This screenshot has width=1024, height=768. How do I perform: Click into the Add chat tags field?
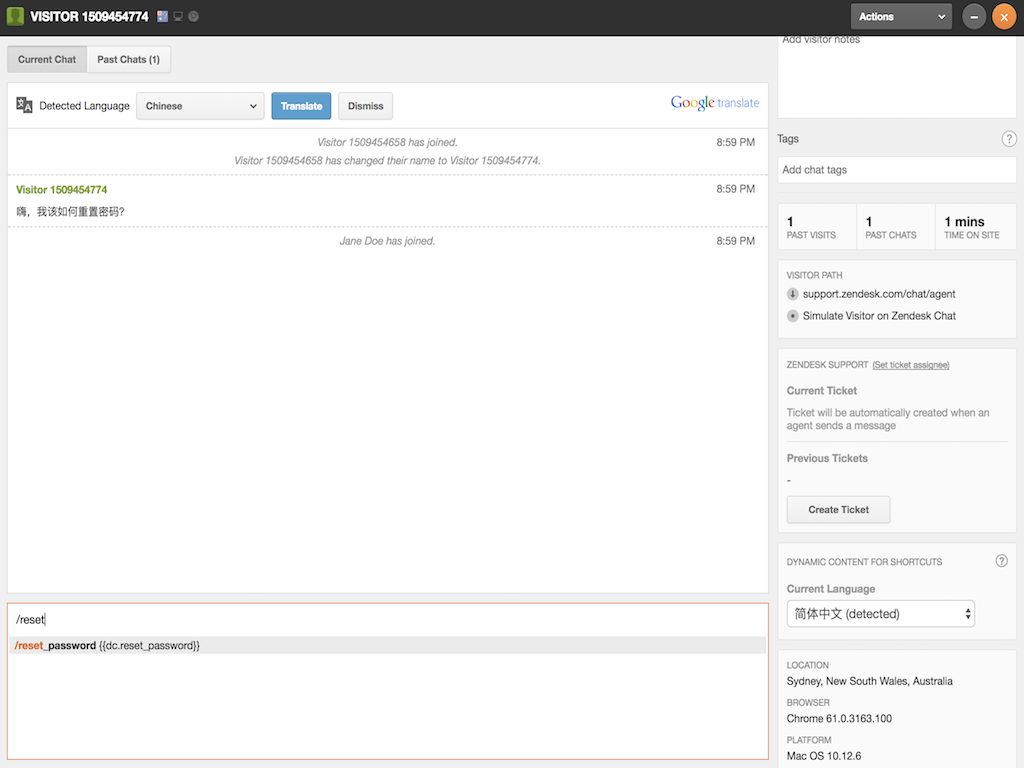896,170
